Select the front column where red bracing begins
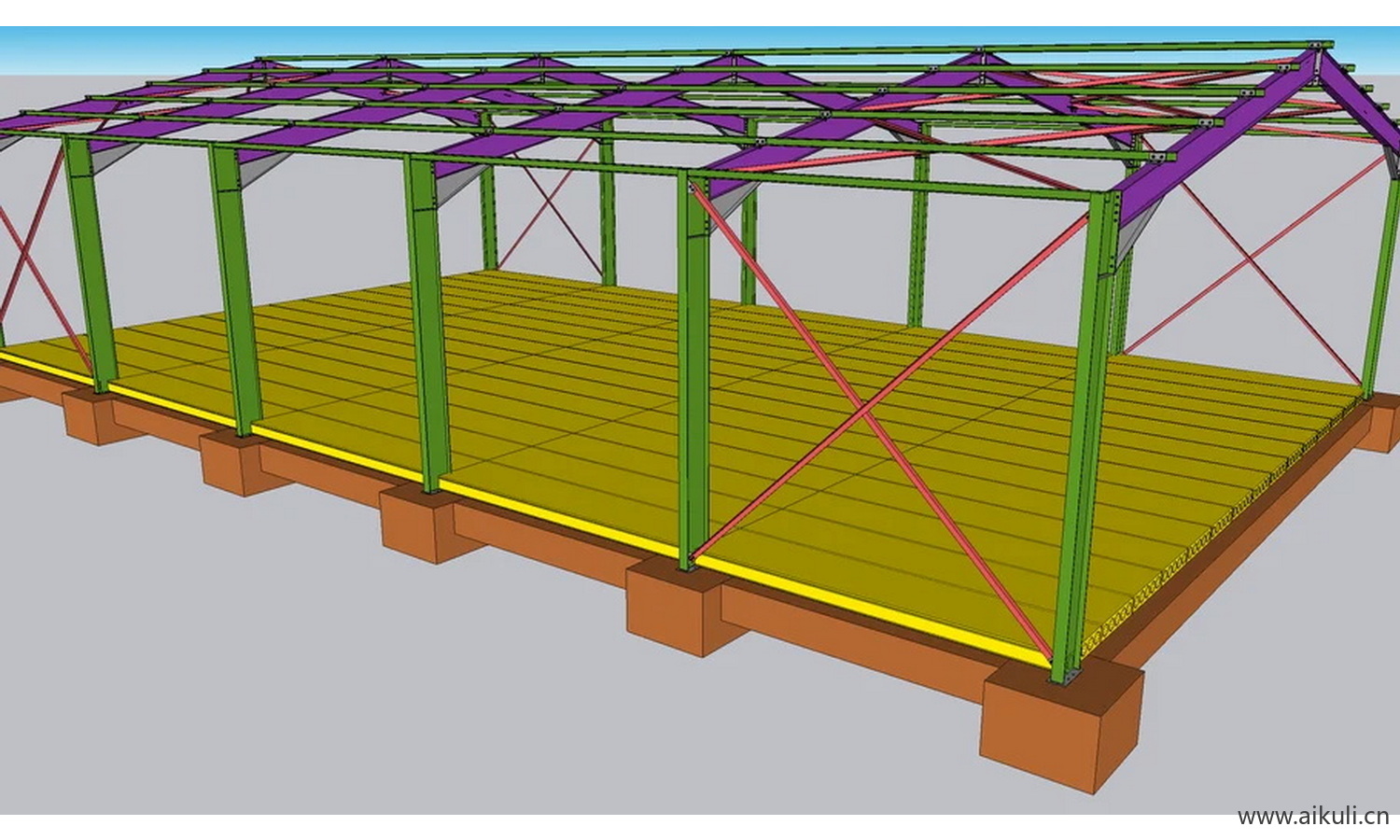Viewport: 1400px width, 840px height. point(692,373)
